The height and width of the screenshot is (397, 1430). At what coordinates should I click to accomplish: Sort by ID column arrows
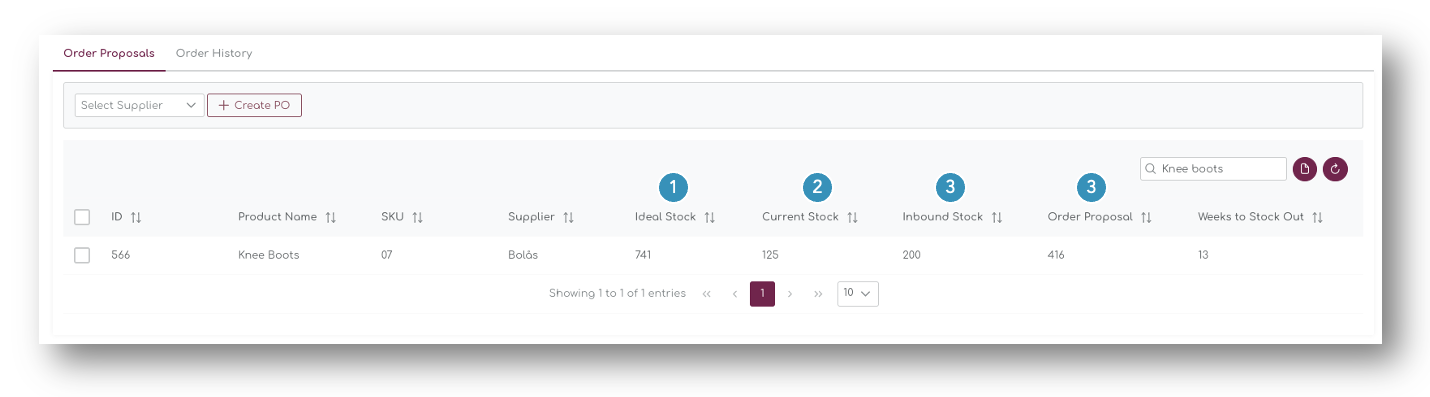pos(136,217)
